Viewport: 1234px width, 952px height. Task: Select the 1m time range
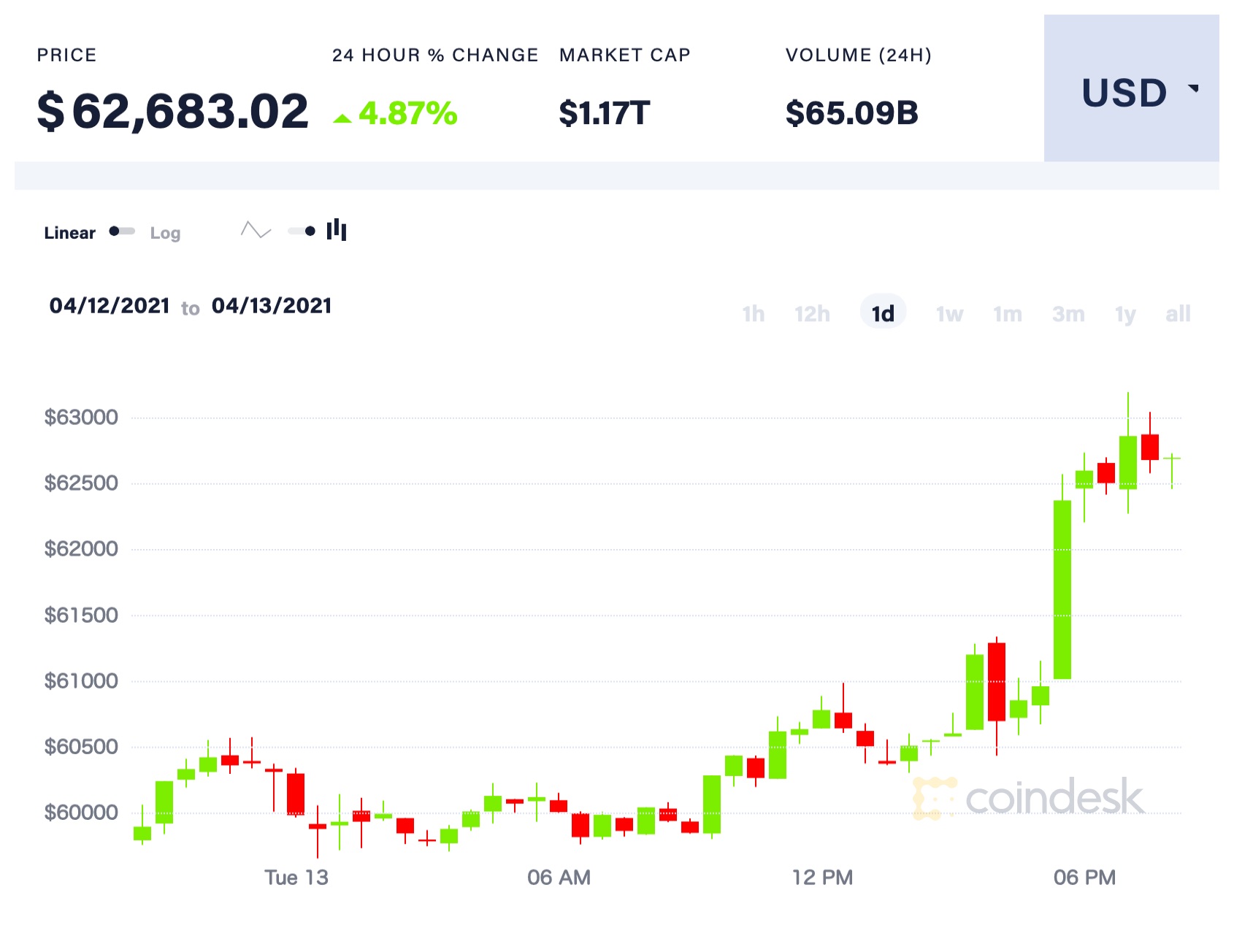pyautogui.click(x=1008, y=314)
